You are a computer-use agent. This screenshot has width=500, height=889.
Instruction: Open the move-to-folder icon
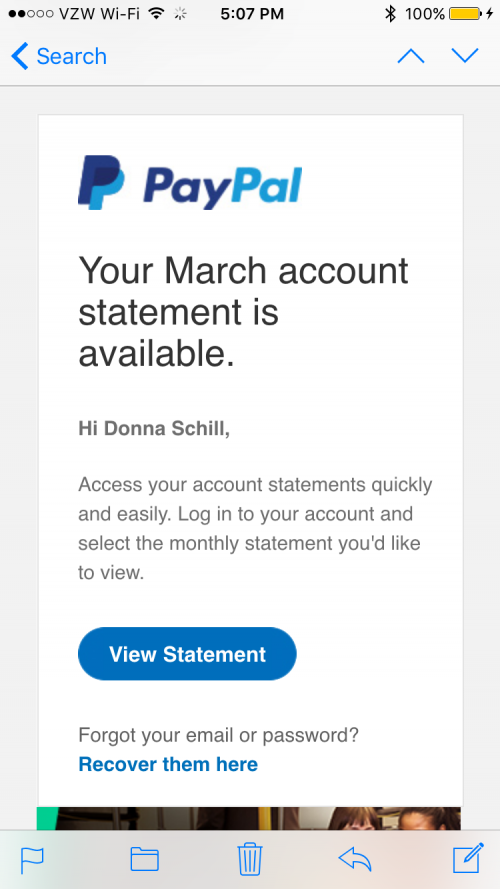pyautogui.click(x=145, y=859)
